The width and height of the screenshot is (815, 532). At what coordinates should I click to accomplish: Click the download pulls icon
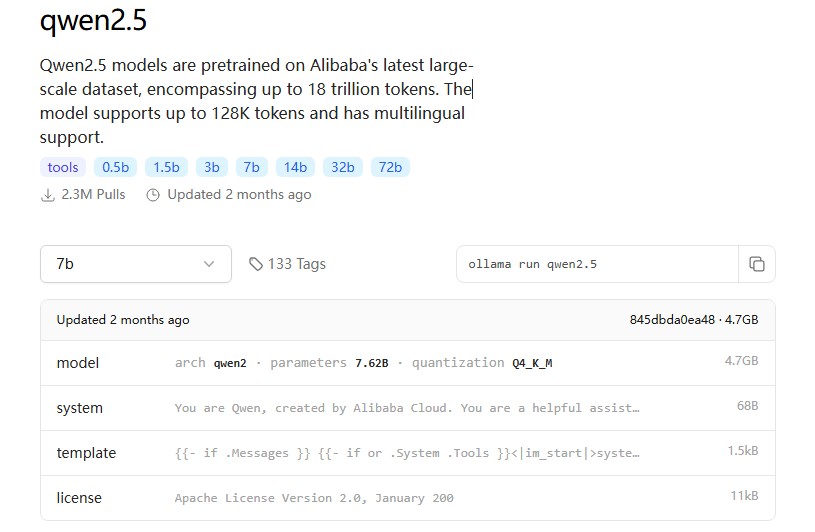click(x=47, y=195)
